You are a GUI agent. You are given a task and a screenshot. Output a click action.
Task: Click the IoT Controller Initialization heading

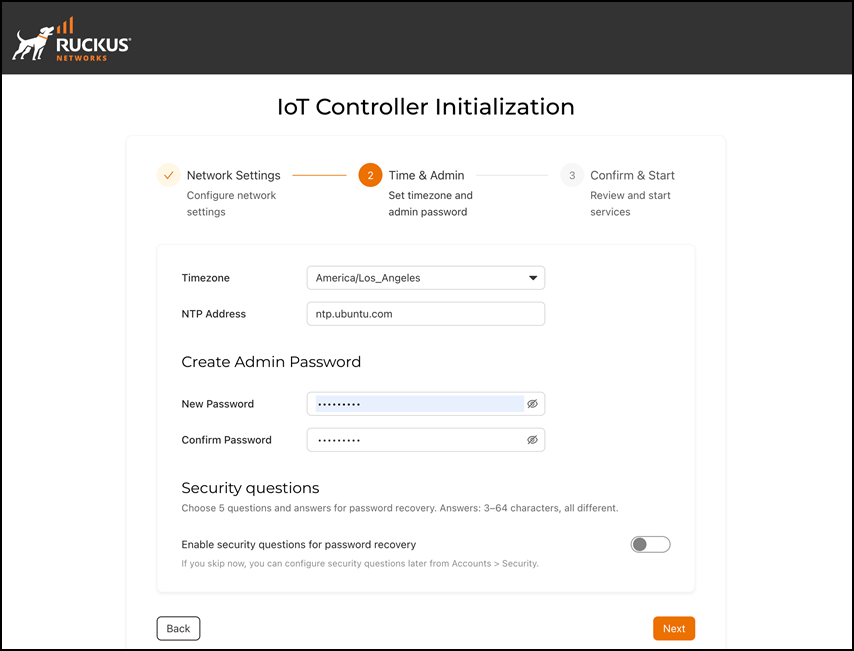(426, 107)
